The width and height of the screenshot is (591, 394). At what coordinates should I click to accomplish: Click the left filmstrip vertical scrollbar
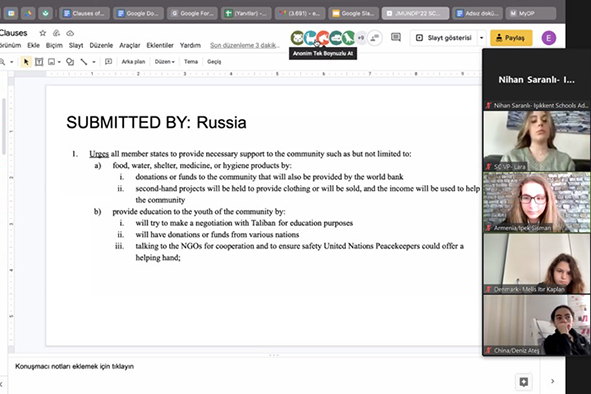(4, 126)
